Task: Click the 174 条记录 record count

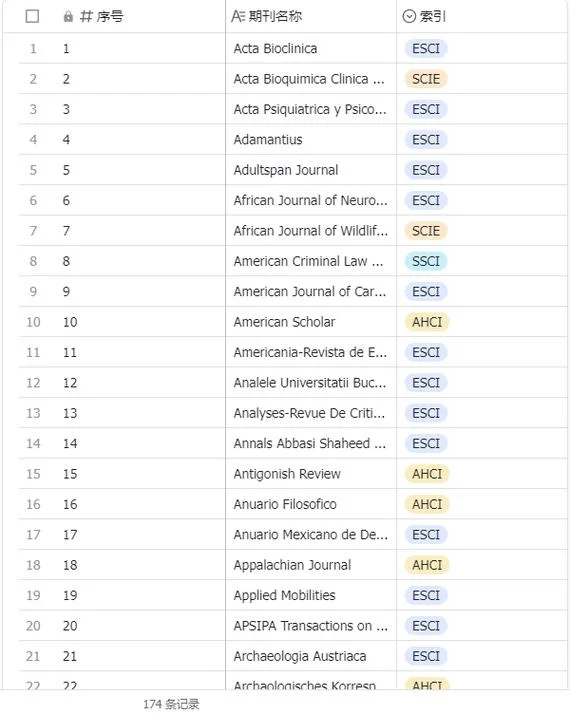Action: [171, 704]
